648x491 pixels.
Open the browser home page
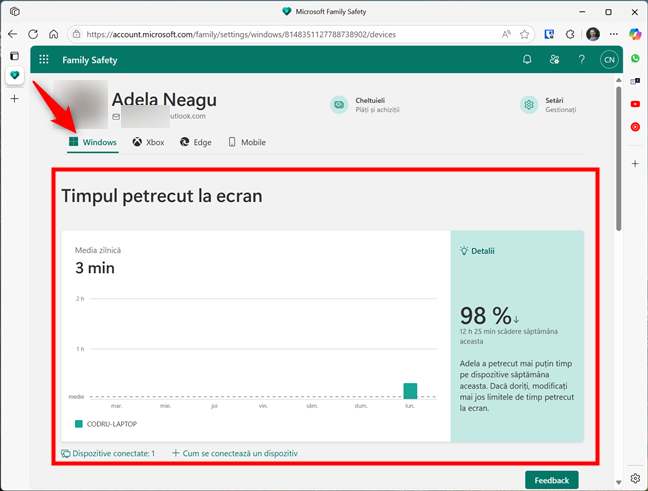click(x=54, y=34)
